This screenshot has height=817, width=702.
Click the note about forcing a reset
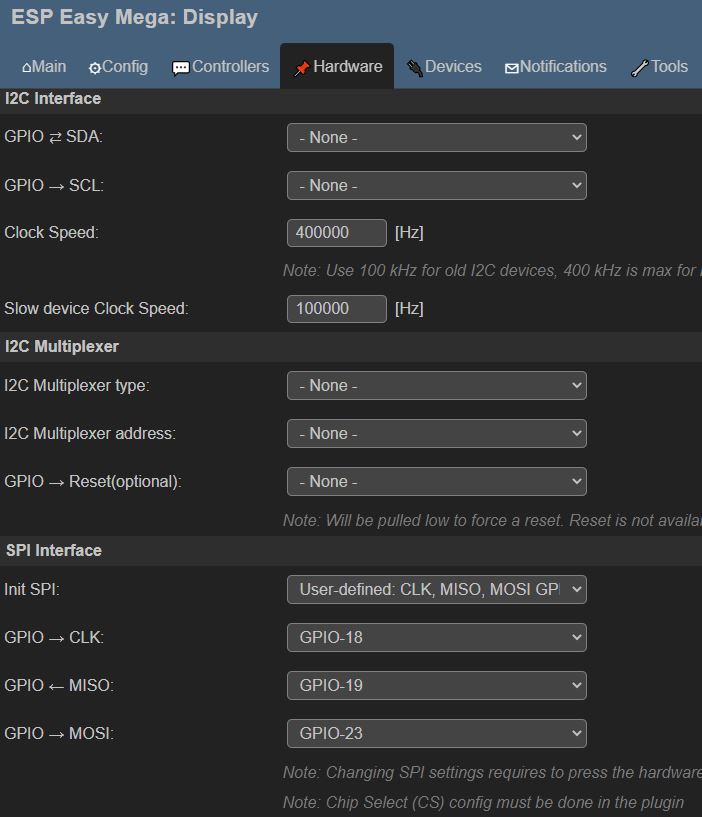point(492,520)
